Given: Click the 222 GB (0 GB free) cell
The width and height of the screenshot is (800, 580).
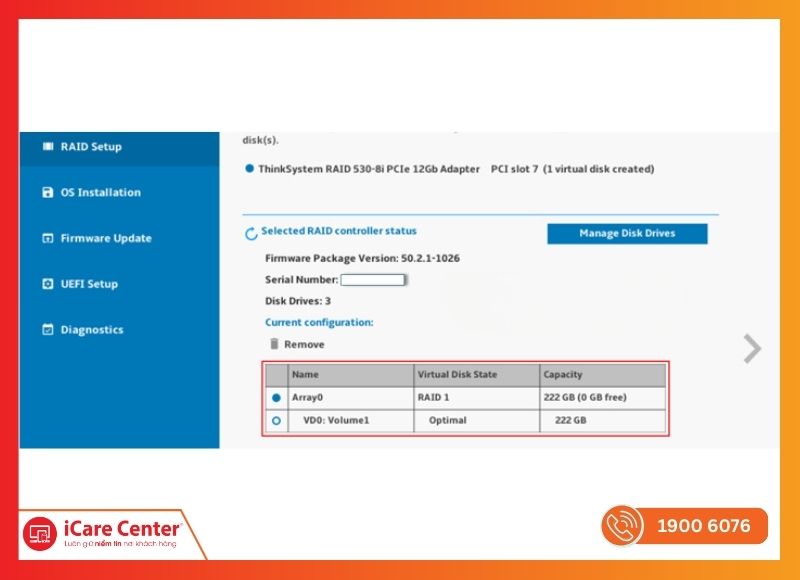Looking at the screenshot, I should (603, 398).
